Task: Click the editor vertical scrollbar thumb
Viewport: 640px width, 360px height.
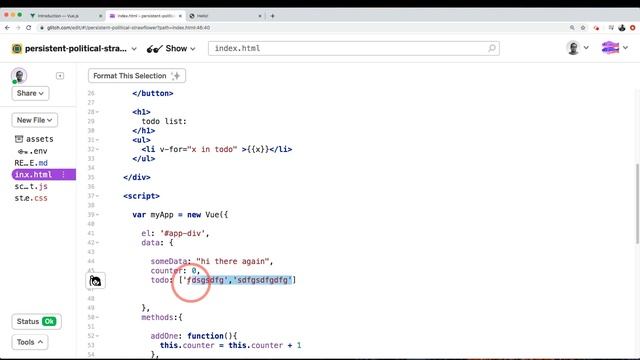Action: pyautogui.click(x=638, y=204)
